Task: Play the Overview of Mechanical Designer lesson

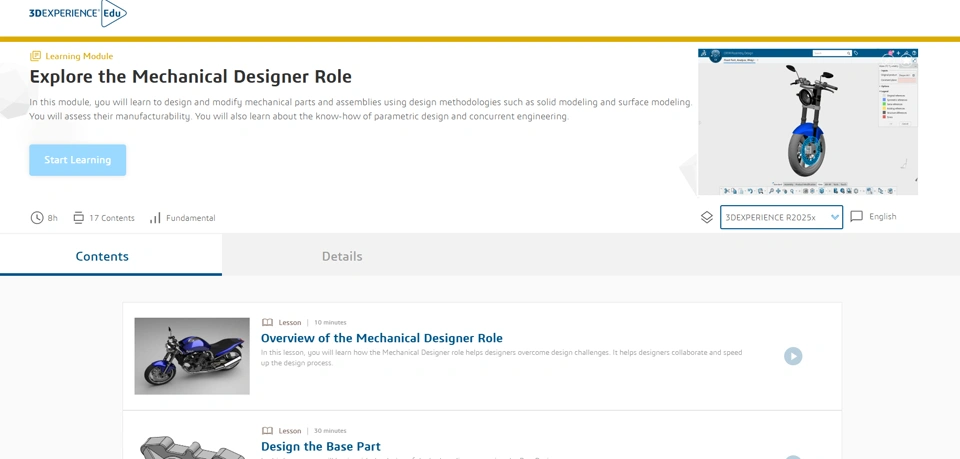Action: point(793,356)
